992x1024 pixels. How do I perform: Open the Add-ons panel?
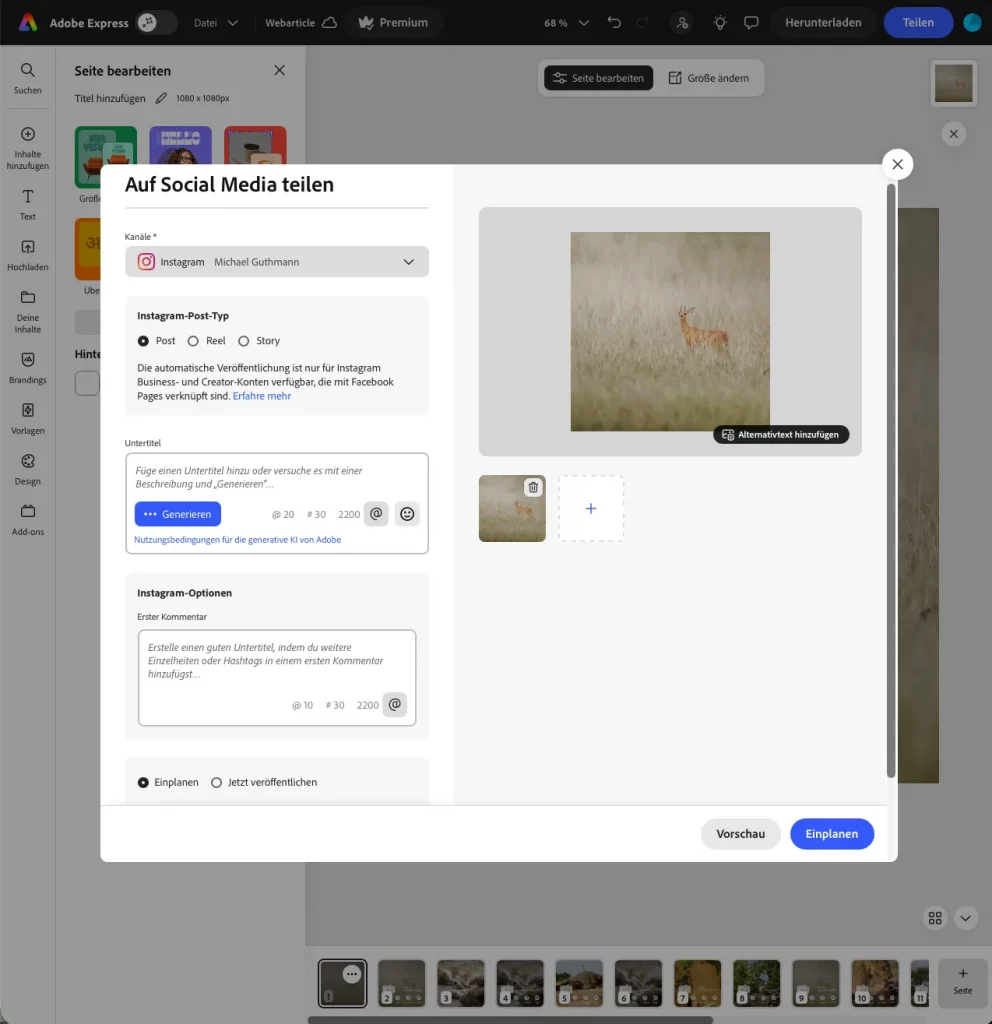(x=27, y=519)
